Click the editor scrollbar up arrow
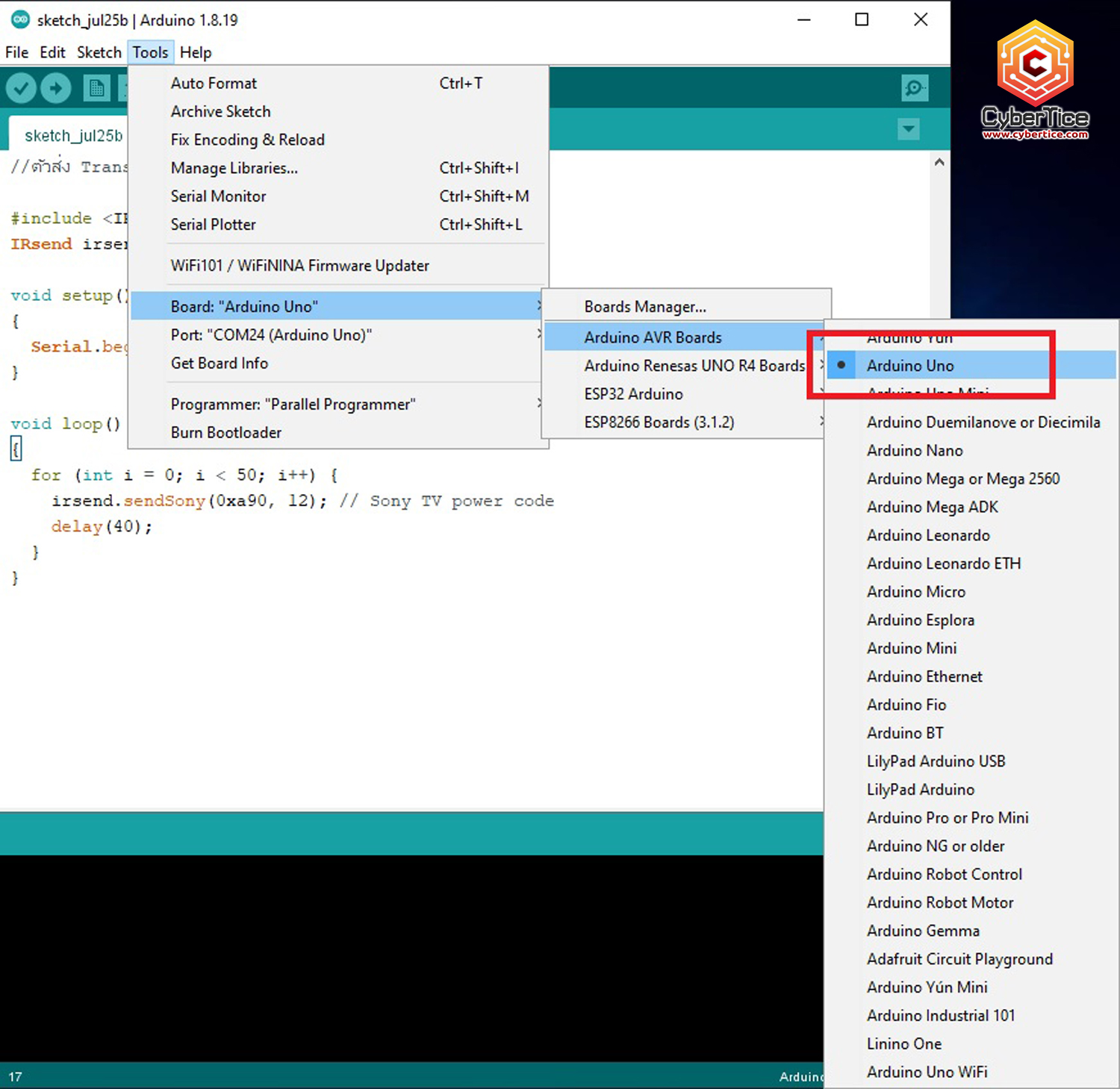The image size is (1120, 1089). 939,161
